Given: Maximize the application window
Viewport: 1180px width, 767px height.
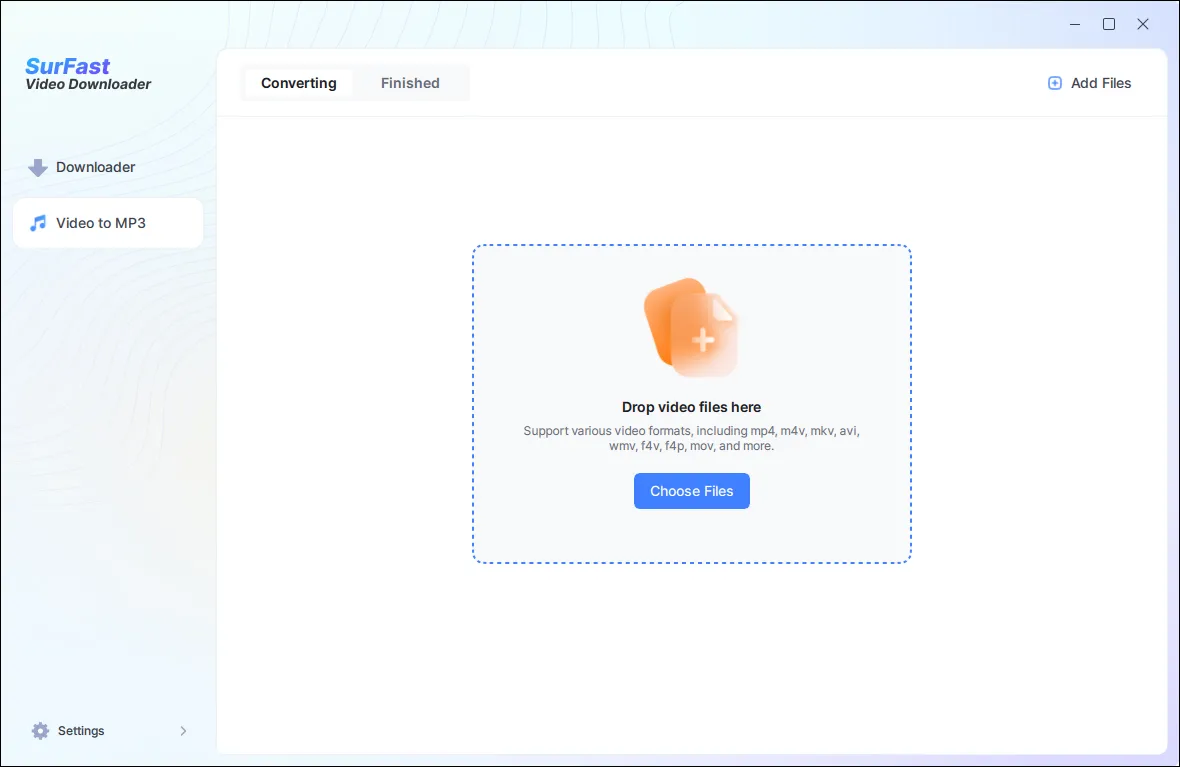Looking at the screenshot, I should [1109, 24].
